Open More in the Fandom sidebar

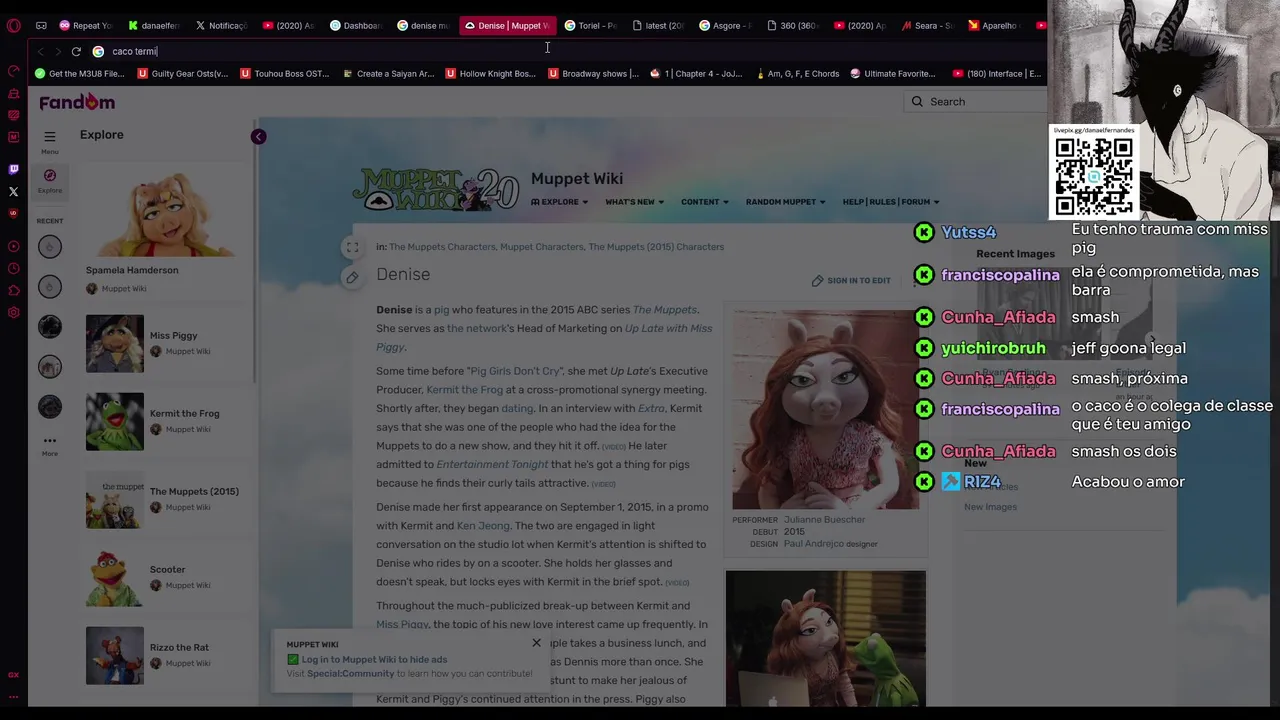click(x=49, y=445)
